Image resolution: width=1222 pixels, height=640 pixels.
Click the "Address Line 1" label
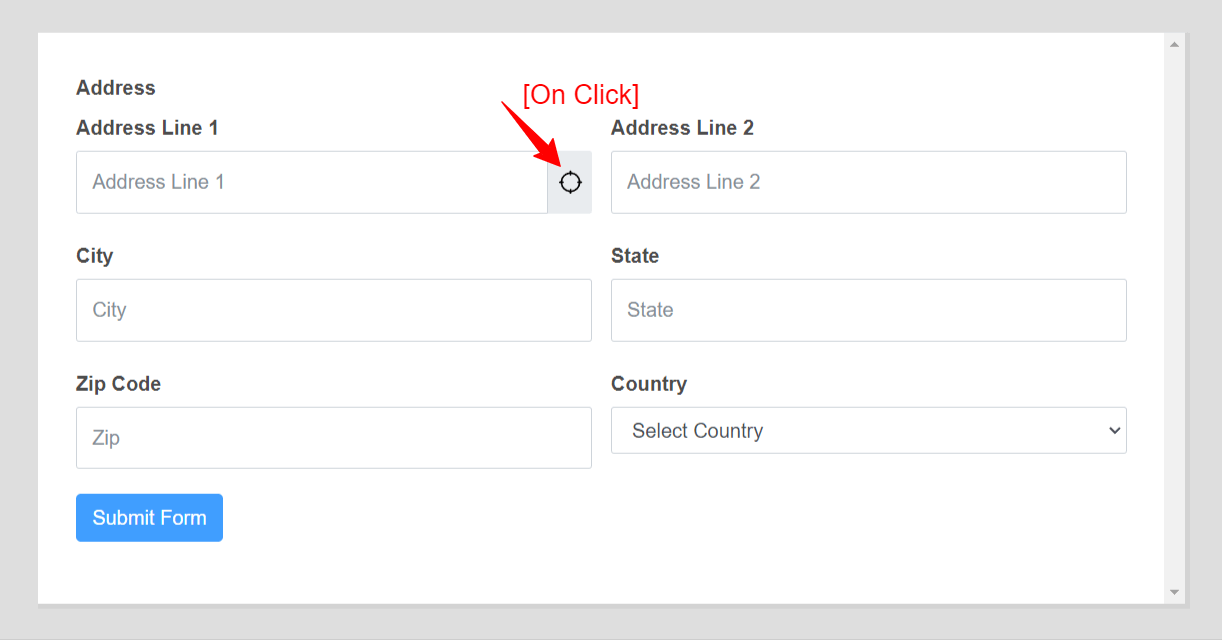147,128
